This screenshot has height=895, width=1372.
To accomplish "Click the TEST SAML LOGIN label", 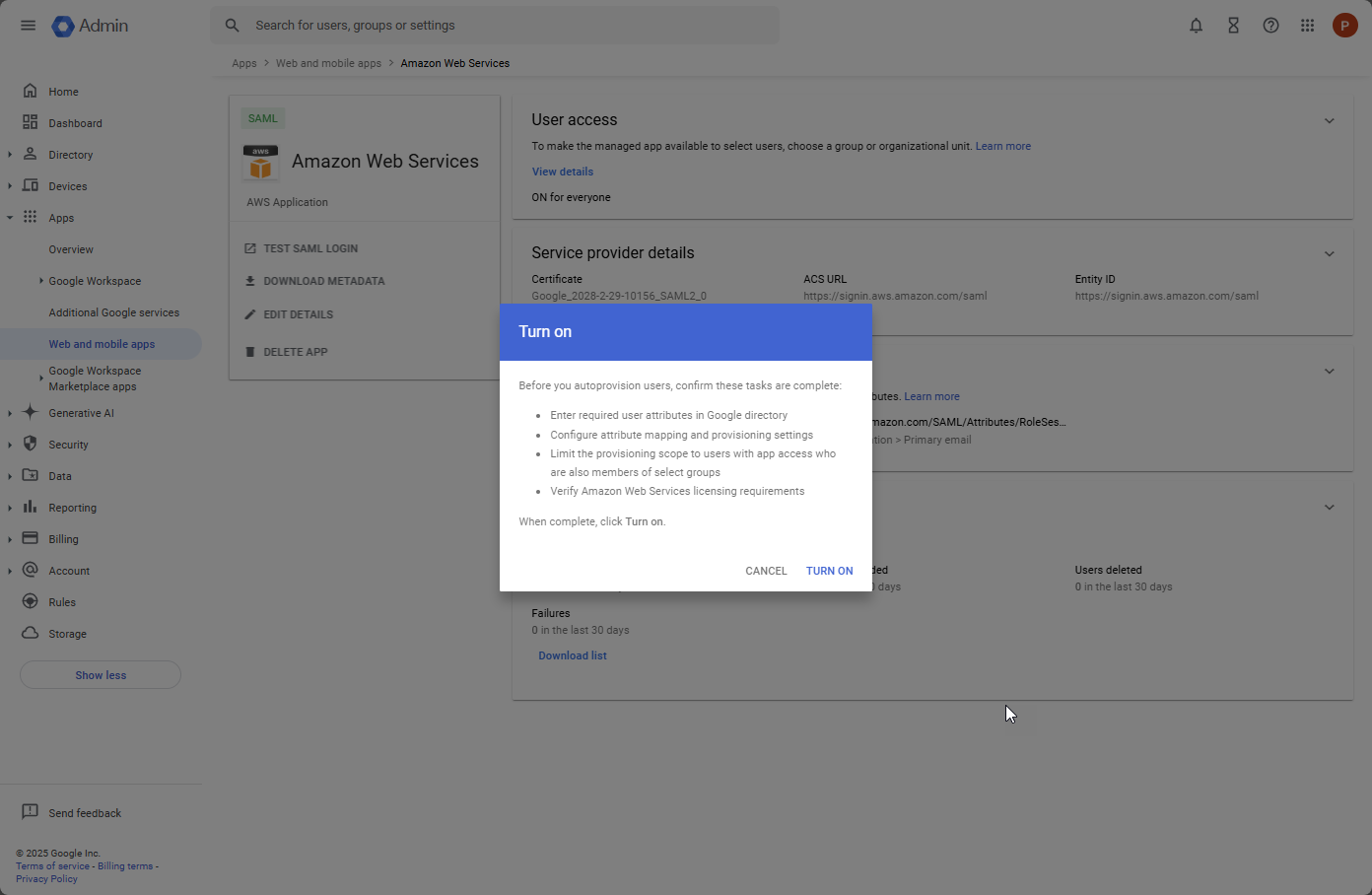I will click(310, 248).
